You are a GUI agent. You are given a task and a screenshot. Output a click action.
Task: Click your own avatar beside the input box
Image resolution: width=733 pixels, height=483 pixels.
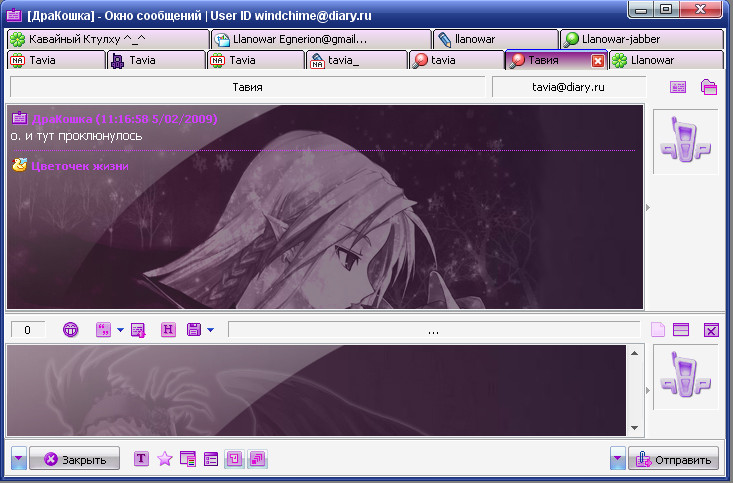(685, 377)
